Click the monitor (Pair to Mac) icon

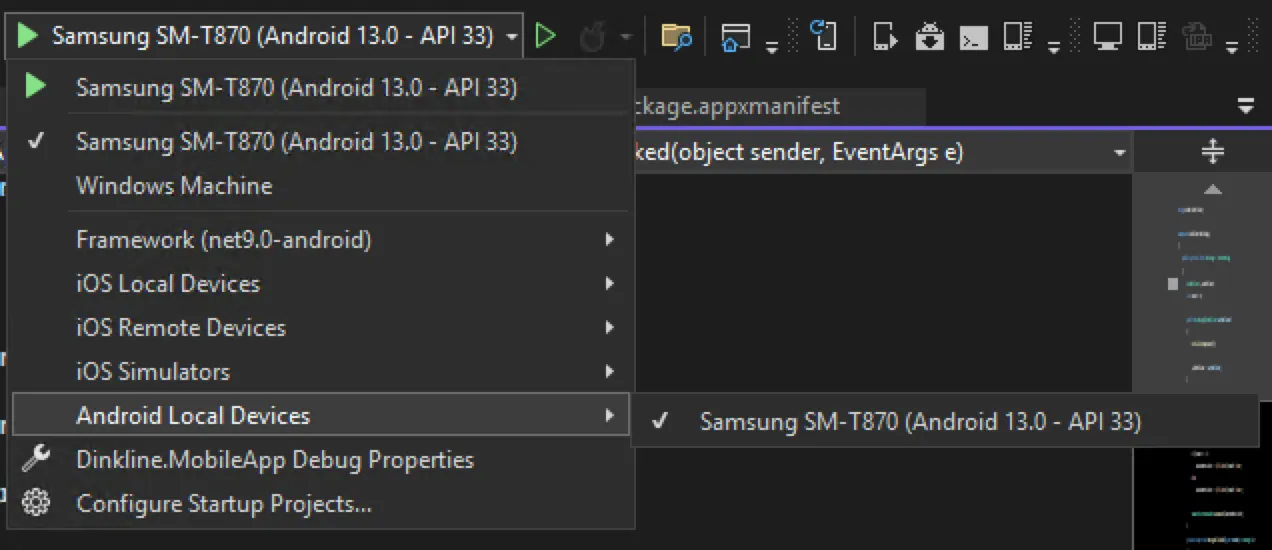click(1107, 37)
